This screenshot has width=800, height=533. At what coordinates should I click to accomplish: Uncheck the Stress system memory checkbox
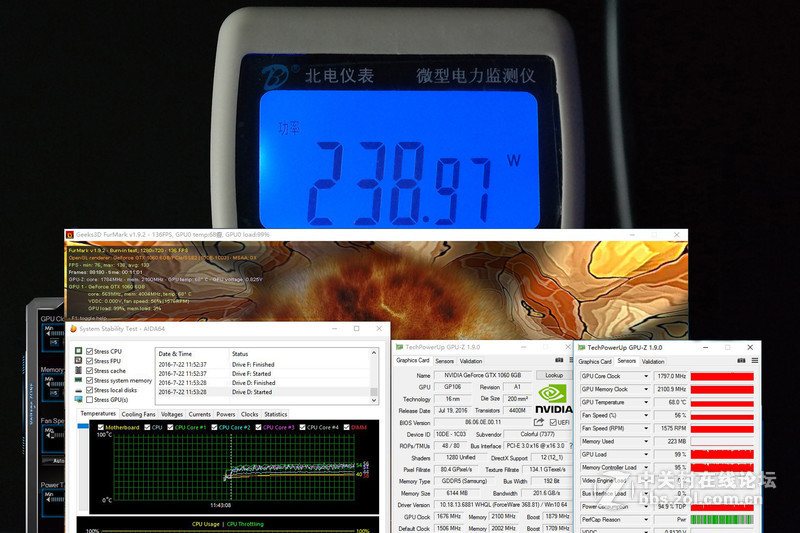[90, 380]
